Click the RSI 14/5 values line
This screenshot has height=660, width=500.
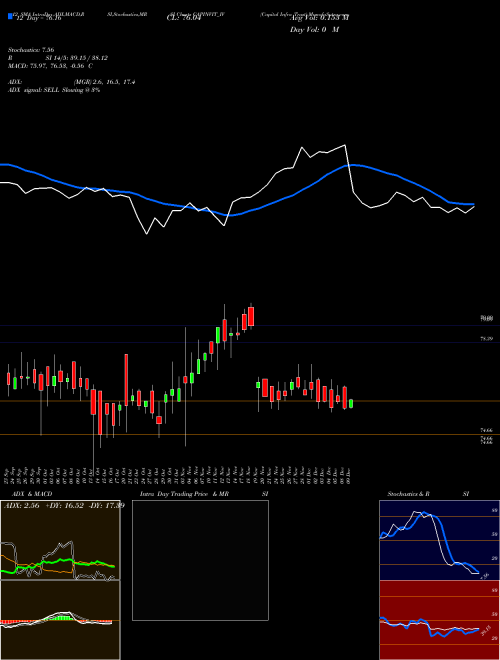click(58, 58)
